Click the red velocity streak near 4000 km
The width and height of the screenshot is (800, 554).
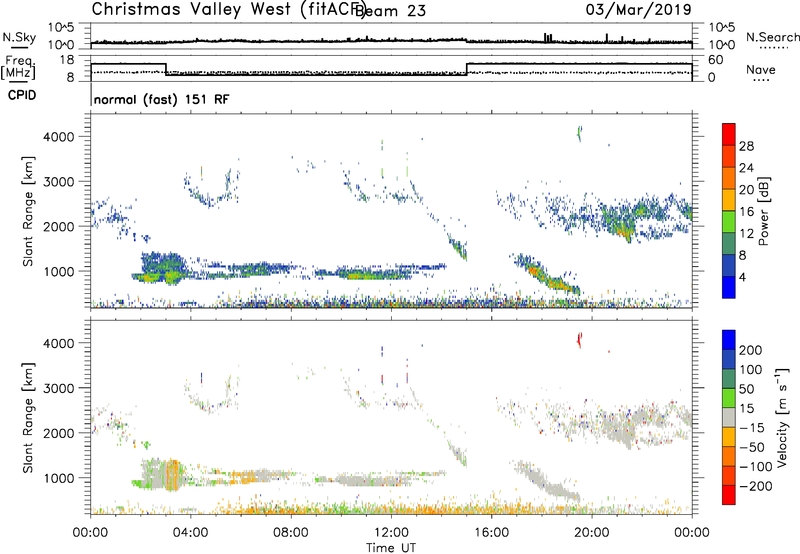(579, 339)
